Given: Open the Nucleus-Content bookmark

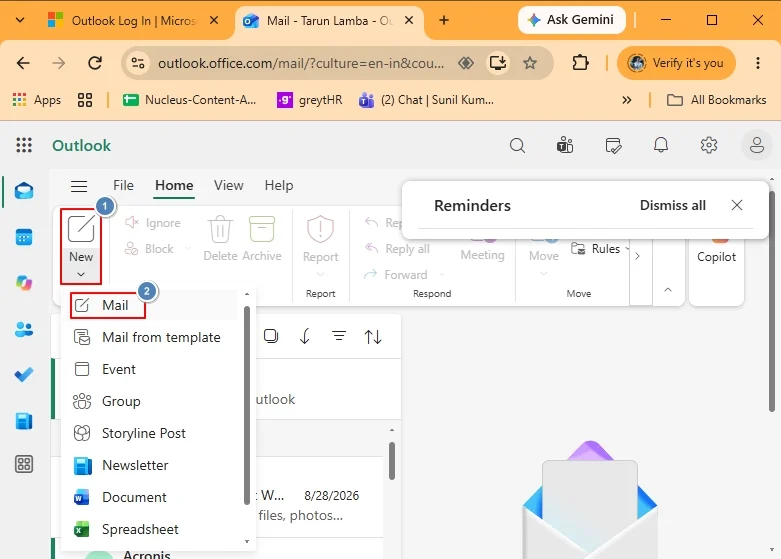Looking at the screenshot, I should pyautogui.click(x=190, y=100).
